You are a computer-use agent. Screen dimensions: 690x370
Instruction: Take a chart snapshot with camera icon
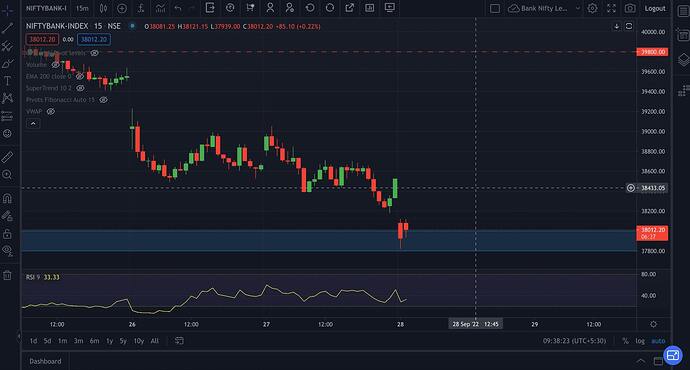tap(630, 8)
